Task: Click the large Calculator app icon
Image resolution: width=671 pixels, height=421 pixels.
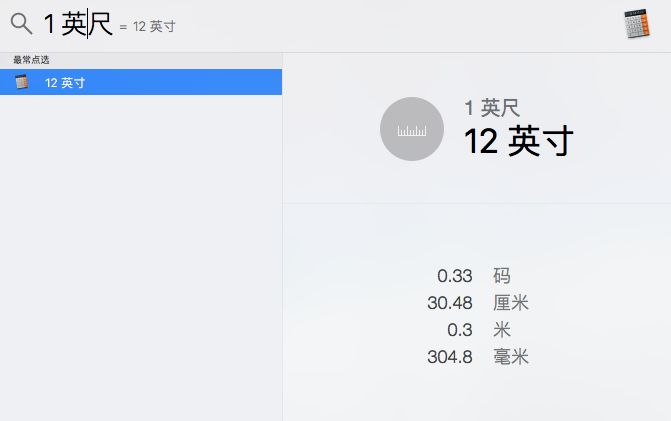Action: pyautogui.click(x=641, y=25)
